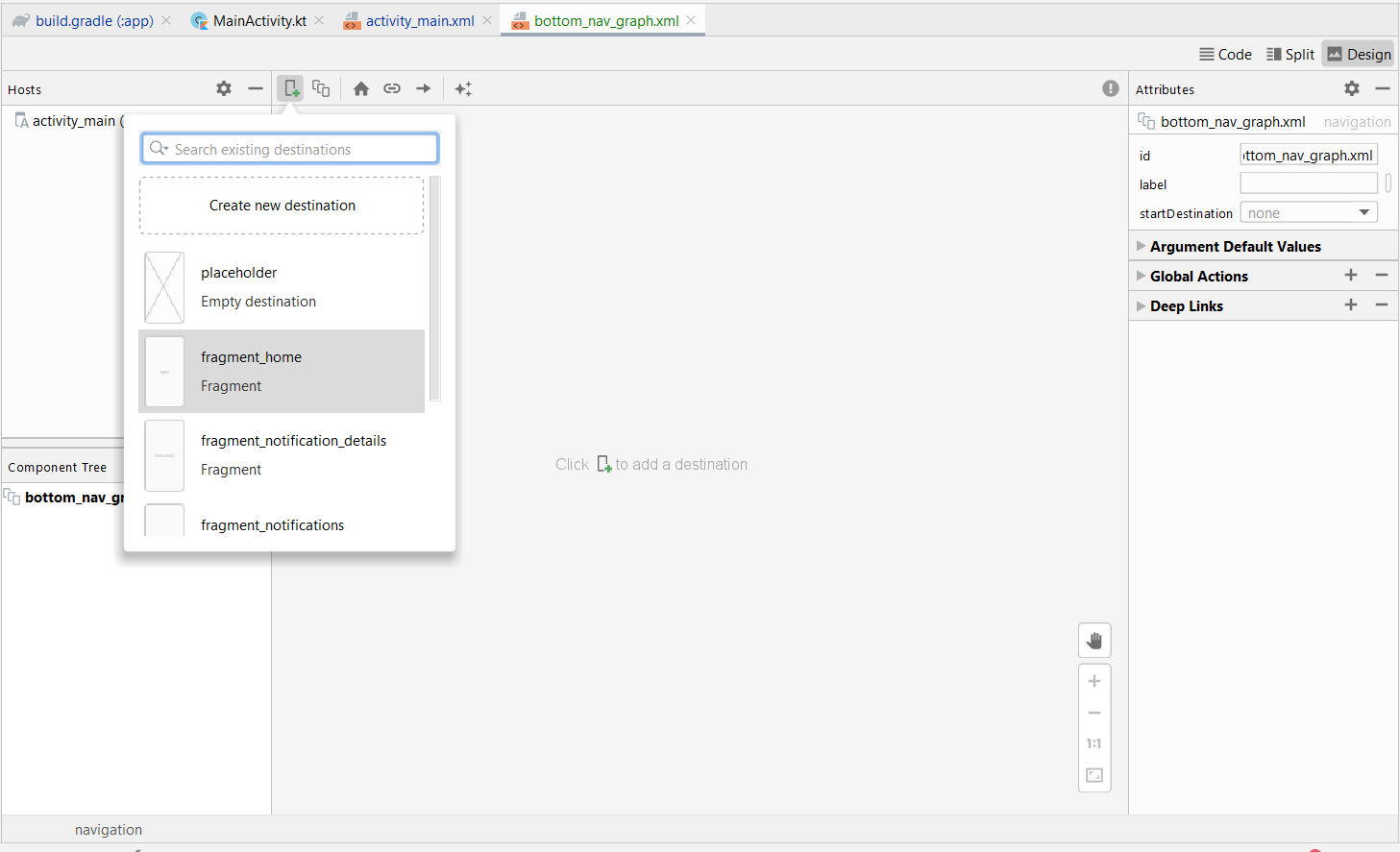This screenshot has width=1400, height=852.
Task: Close the MainActivity.kt tab
Action: (319, 20)
